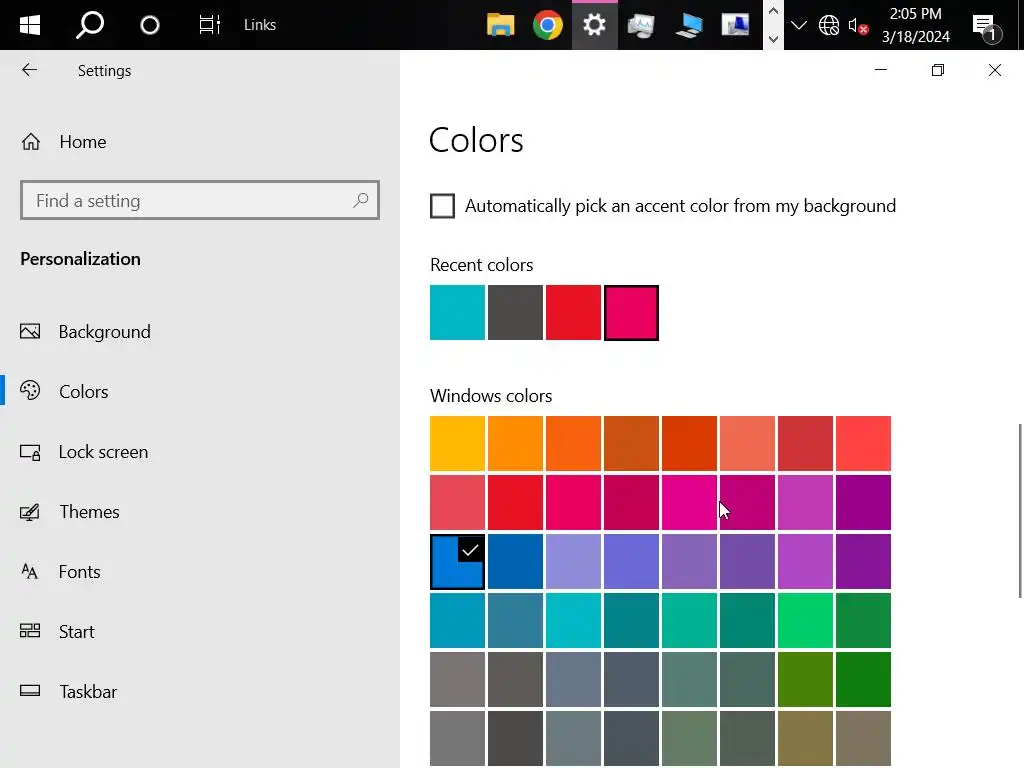Select the yellow-gold Windows color swatch
The width and height of the screenshot is (1024, 768).
(x=457, y=443)
